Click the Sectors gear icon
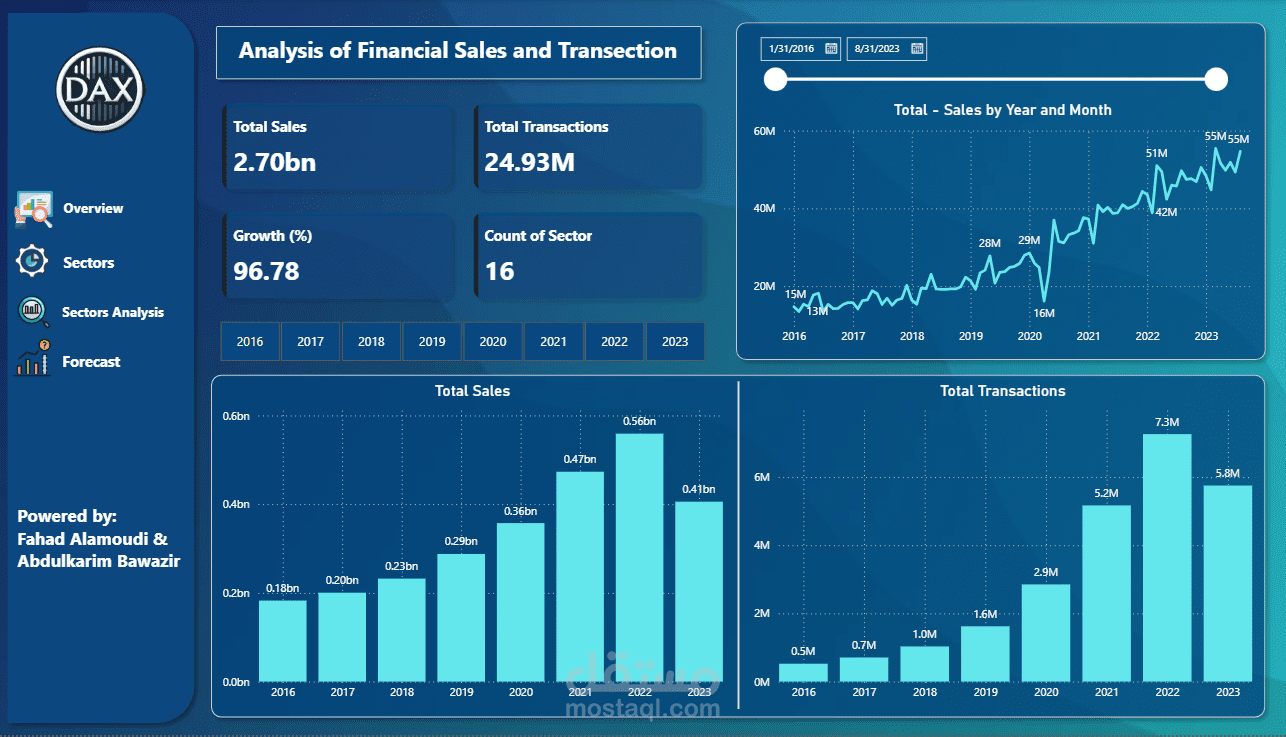1286x737 pixels. [32, 260]
